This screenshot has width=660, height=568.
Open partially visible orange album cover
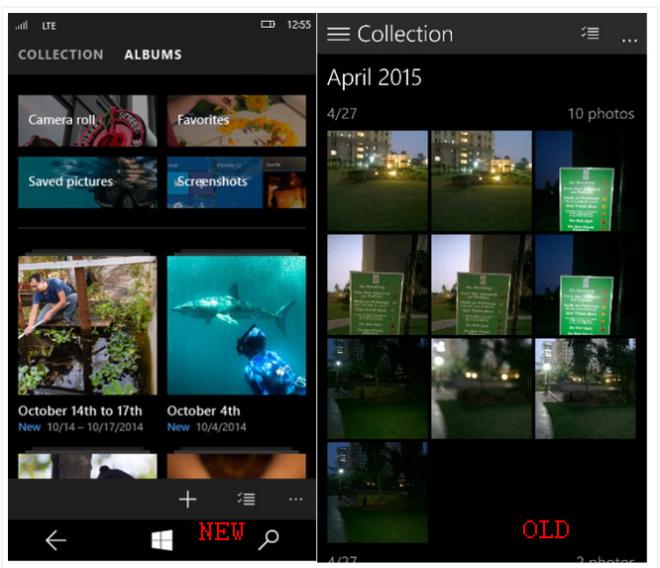pyautogui.click(x=237, y=466)
